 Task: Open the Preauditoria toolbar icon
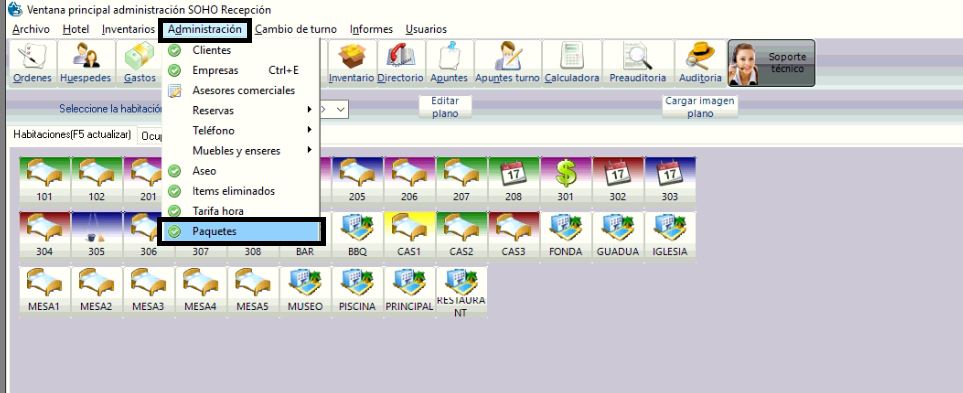point(637,63)
